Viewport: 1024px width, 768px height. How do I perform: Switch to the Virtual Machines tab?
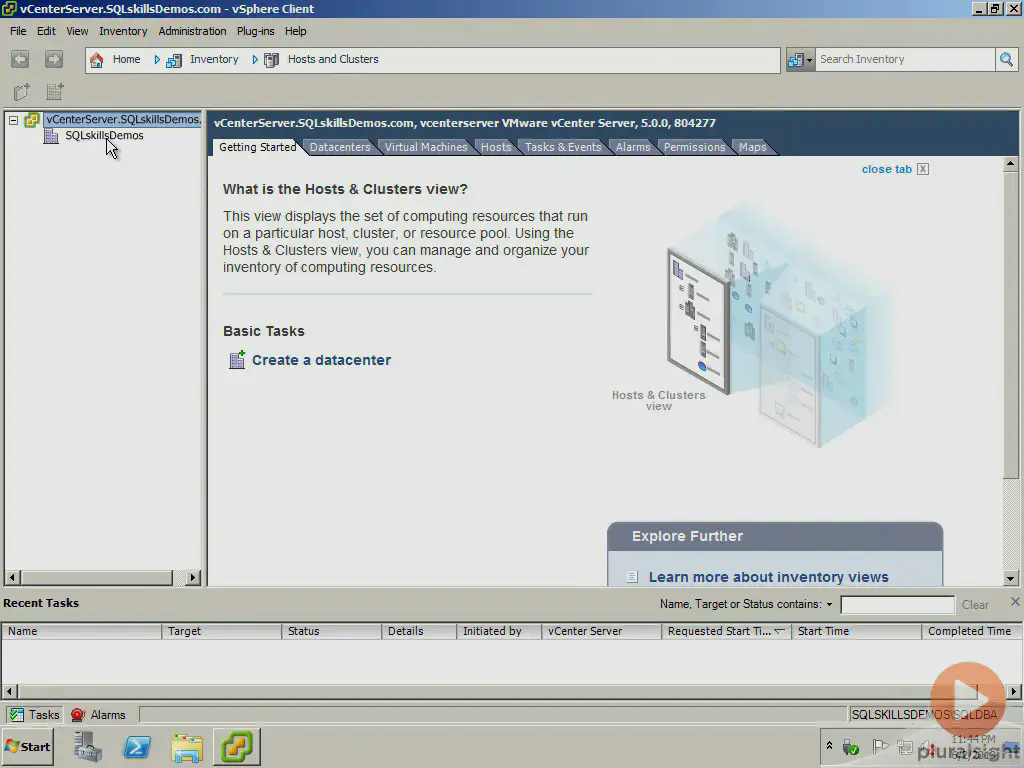click(426, 147)
